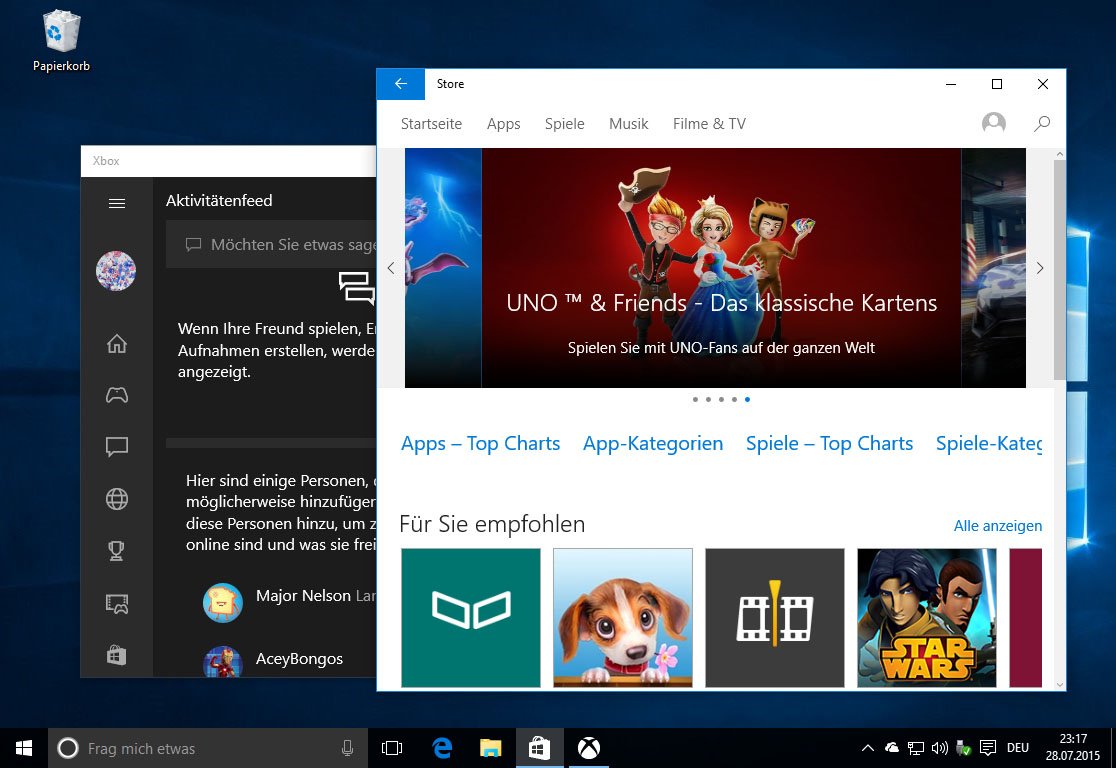The image size is (1116, 768).
Task: Open the battery/safely-remove tray icon
Action: [x=964, y=748]
